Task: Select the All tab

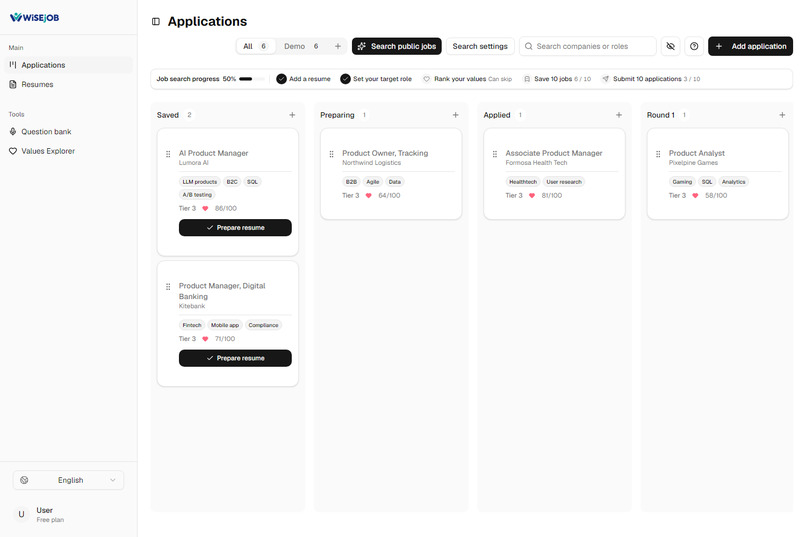Action: [x=255, y=46]
